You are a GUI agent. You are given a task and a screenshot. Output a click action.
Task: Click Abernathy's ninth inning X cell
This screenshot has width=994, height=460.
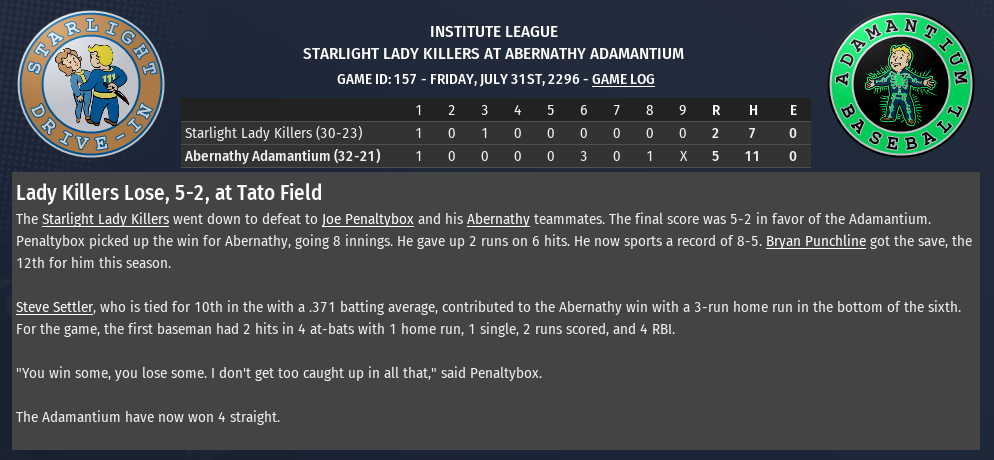[683, 156]
